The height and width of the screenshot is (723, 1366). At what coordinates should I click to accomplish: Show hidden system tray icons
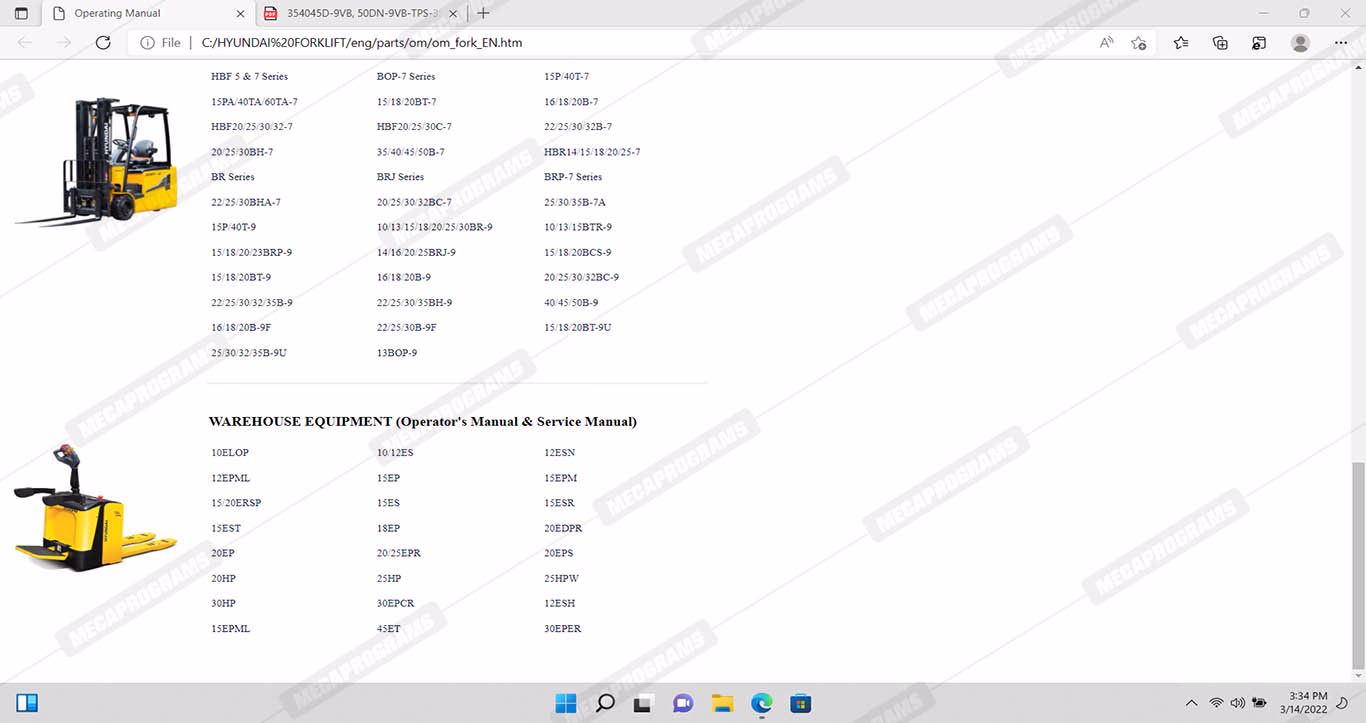[1191, 703]
